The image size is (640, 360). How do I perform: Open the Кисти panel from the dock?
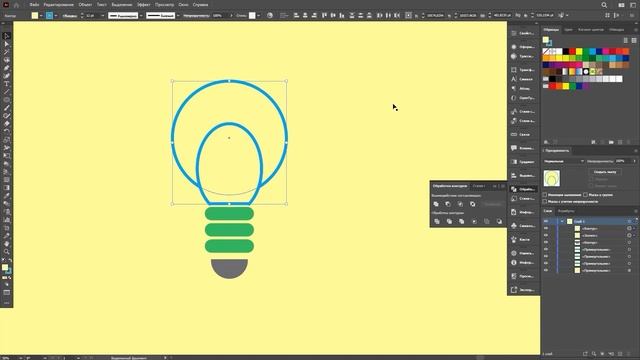pos(523,240)
